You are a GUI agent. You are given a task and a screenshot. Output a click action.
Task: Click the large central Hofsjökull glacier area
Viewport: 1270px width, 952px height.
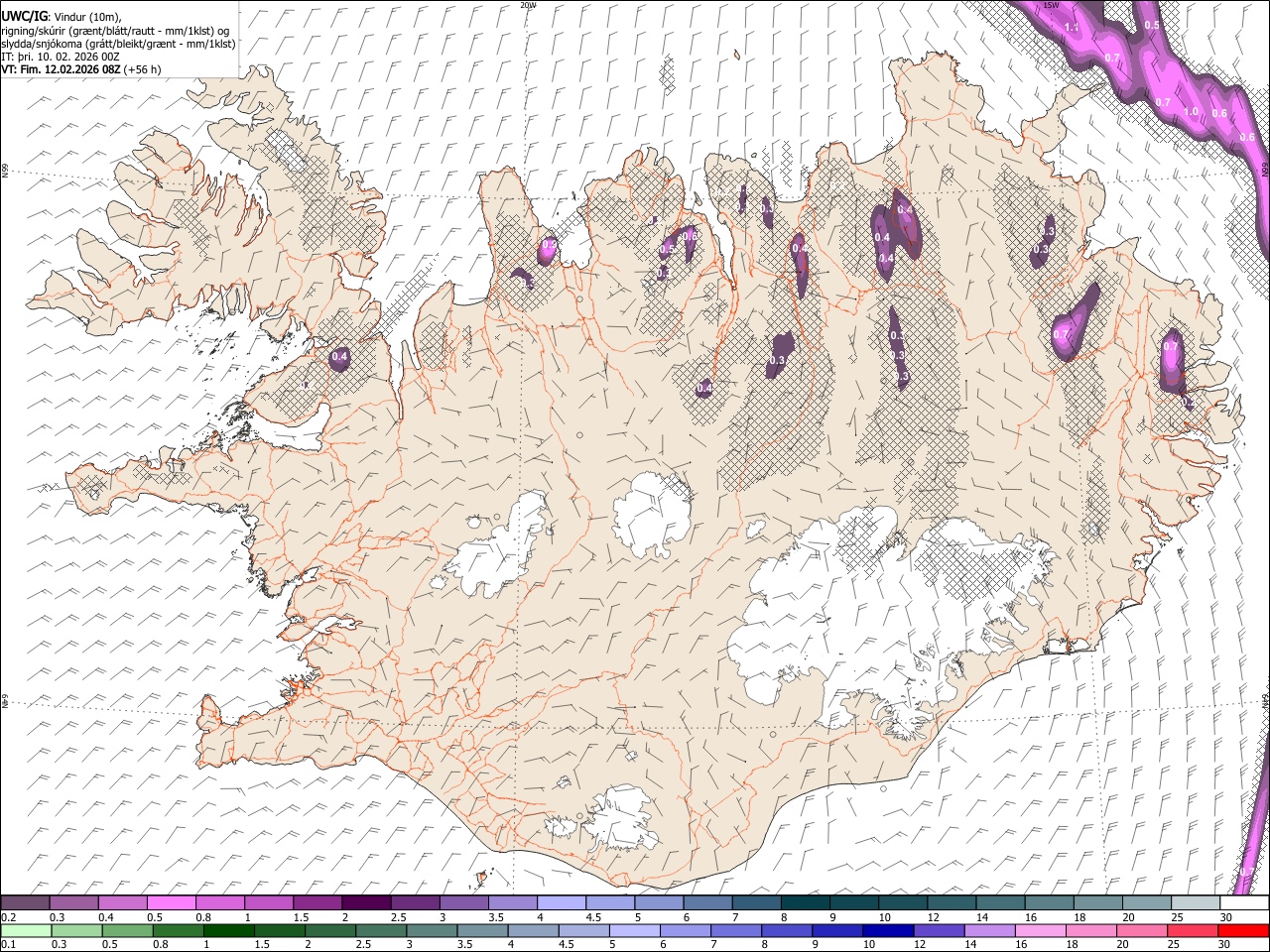coord(652,516)
